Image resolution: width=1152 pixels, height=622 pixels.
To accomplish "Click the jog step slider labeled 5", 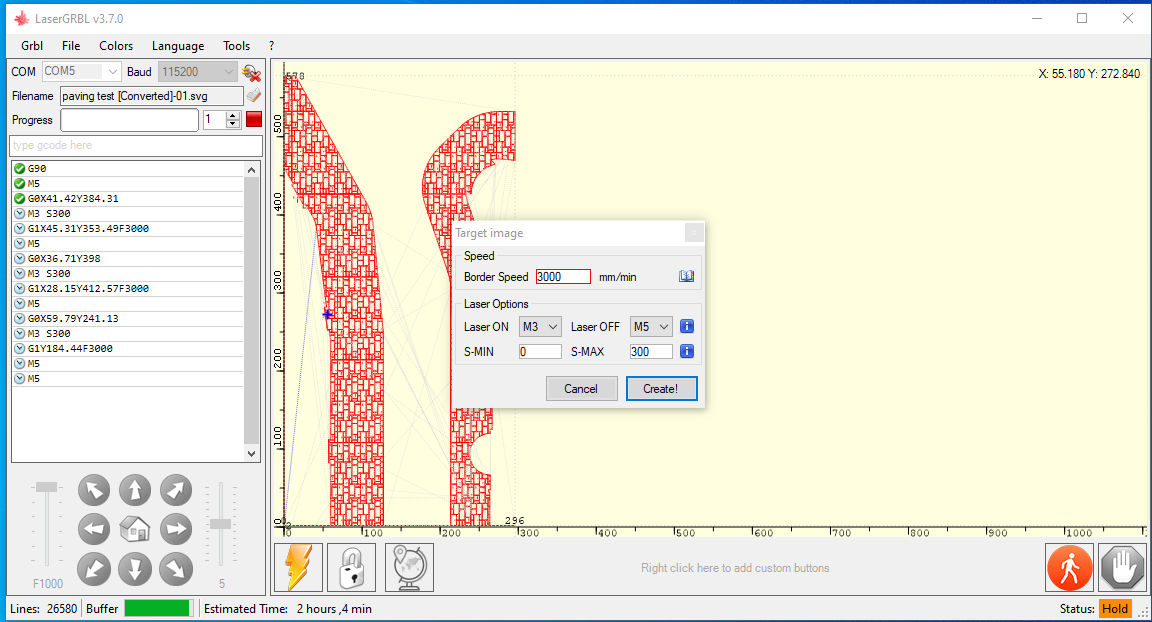I will coord(220,524).
